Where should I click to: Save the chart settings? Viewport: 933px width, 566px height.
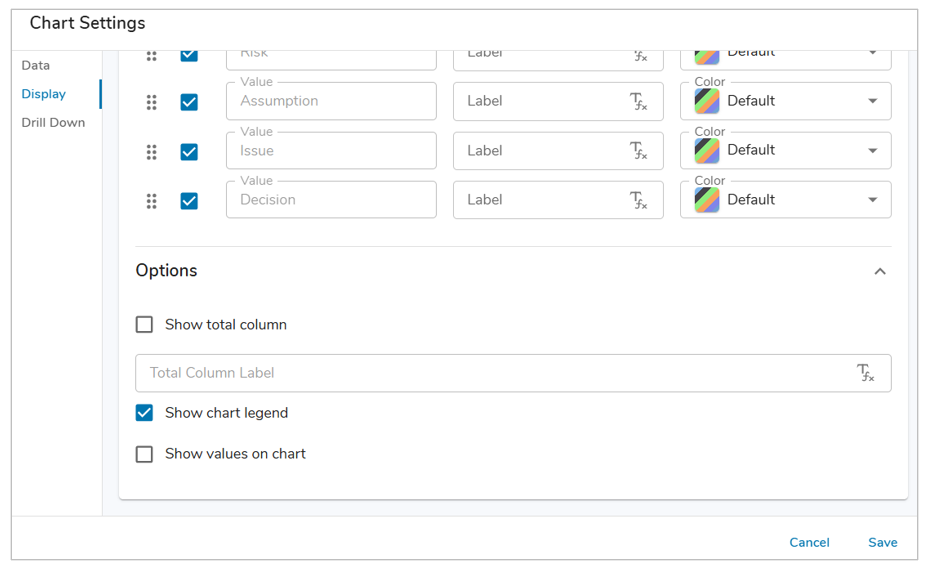click(882, 542)
